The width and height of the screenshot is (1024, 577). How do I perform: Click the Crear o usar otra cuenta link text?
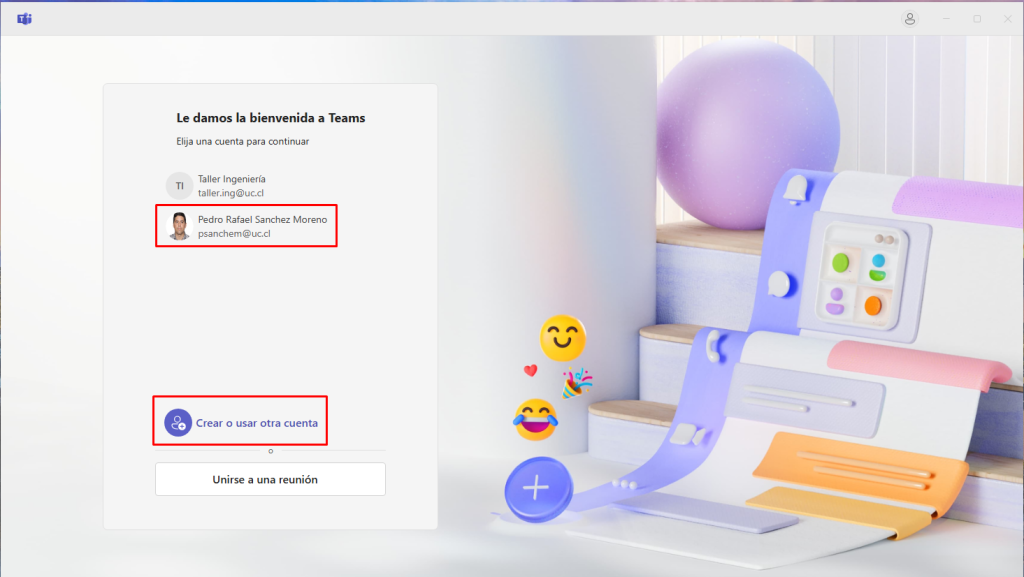tap(257, 423)
